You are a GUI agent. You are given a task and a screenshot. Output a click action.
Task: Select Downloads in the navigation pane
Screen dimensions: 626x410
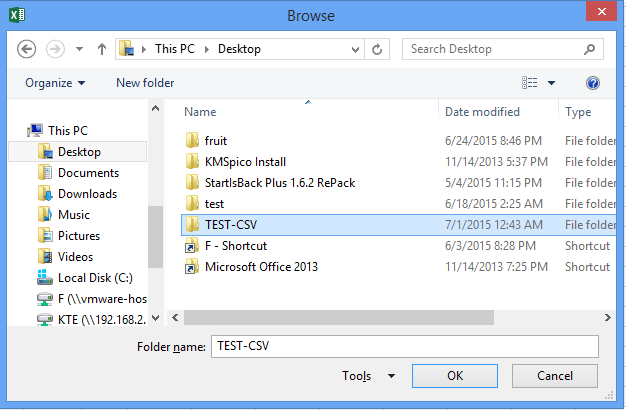[x=87, y=194]
